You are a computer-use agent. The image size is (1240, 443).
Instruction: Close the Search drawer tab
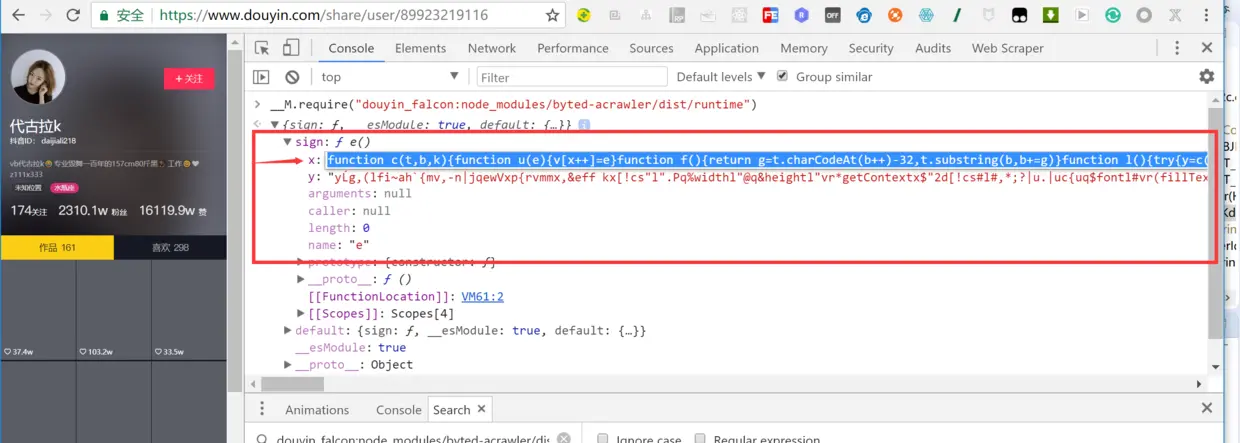[x=481, y=409]
